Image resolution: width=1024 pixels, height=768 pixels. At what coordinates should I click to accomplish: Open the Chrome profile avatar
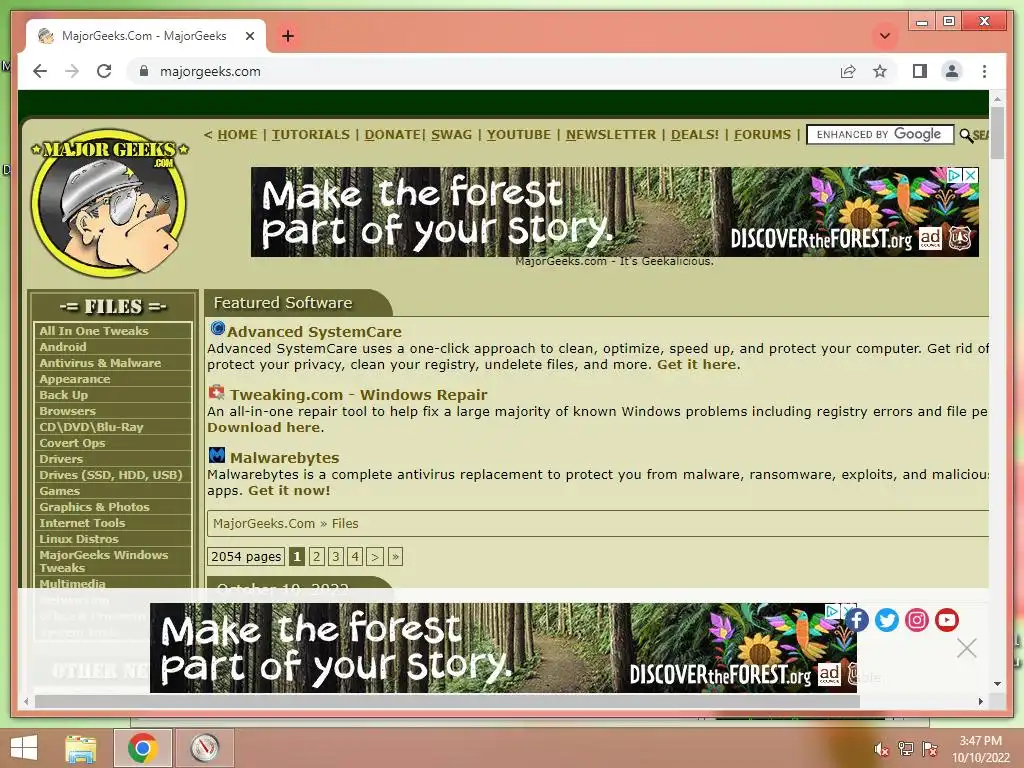point(952,71)
